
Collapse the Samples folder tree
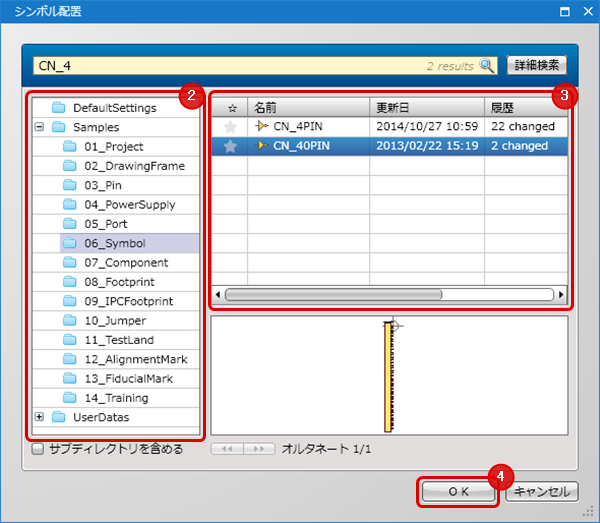(x=39, y=127)
